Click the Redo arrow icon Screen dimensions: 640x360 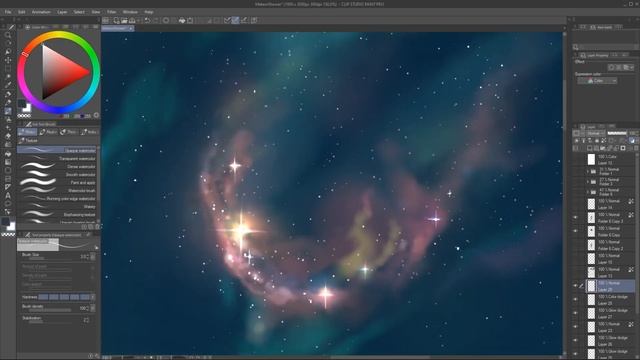(155, 20)
